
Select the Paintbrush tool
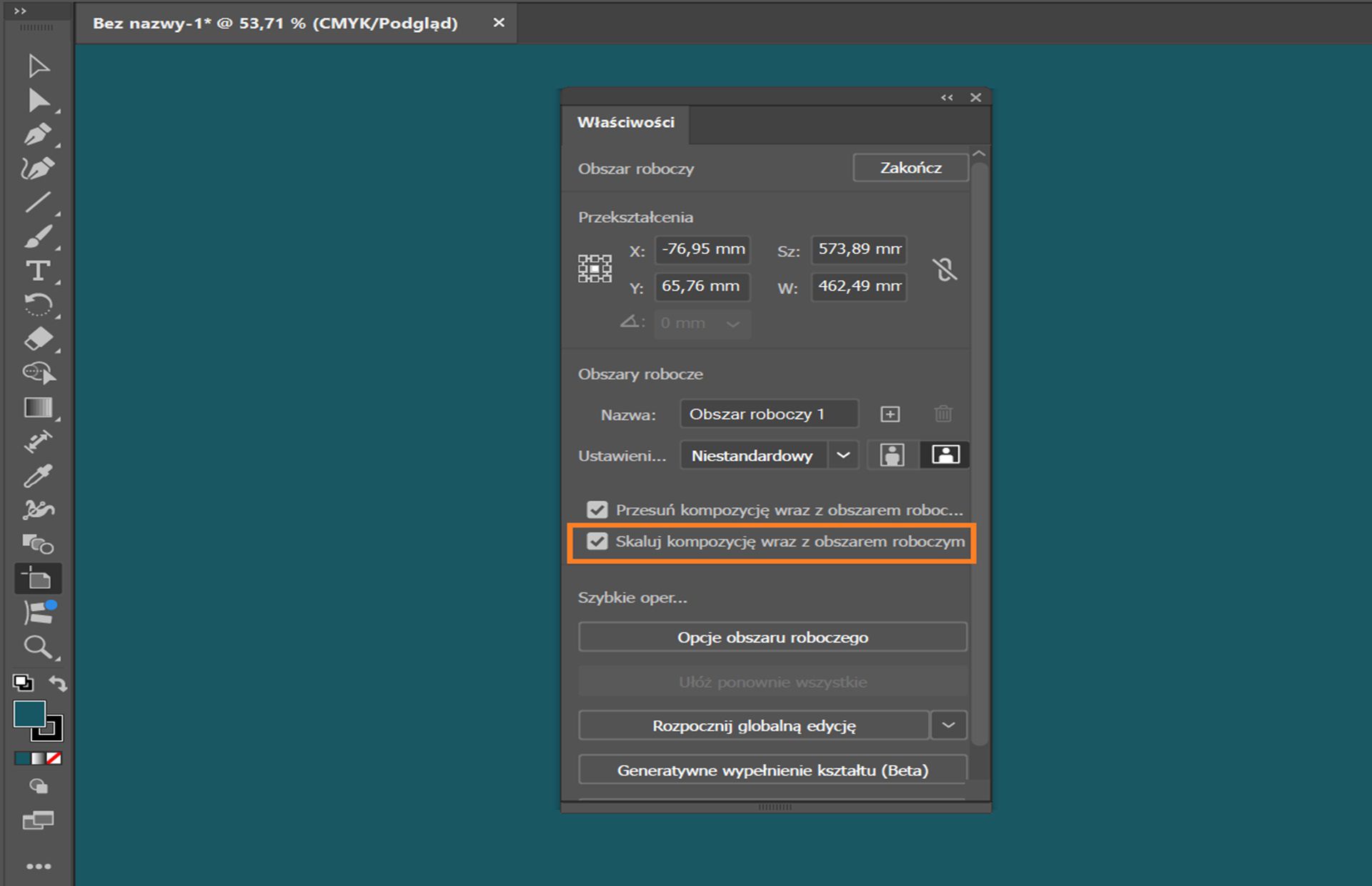39,236
